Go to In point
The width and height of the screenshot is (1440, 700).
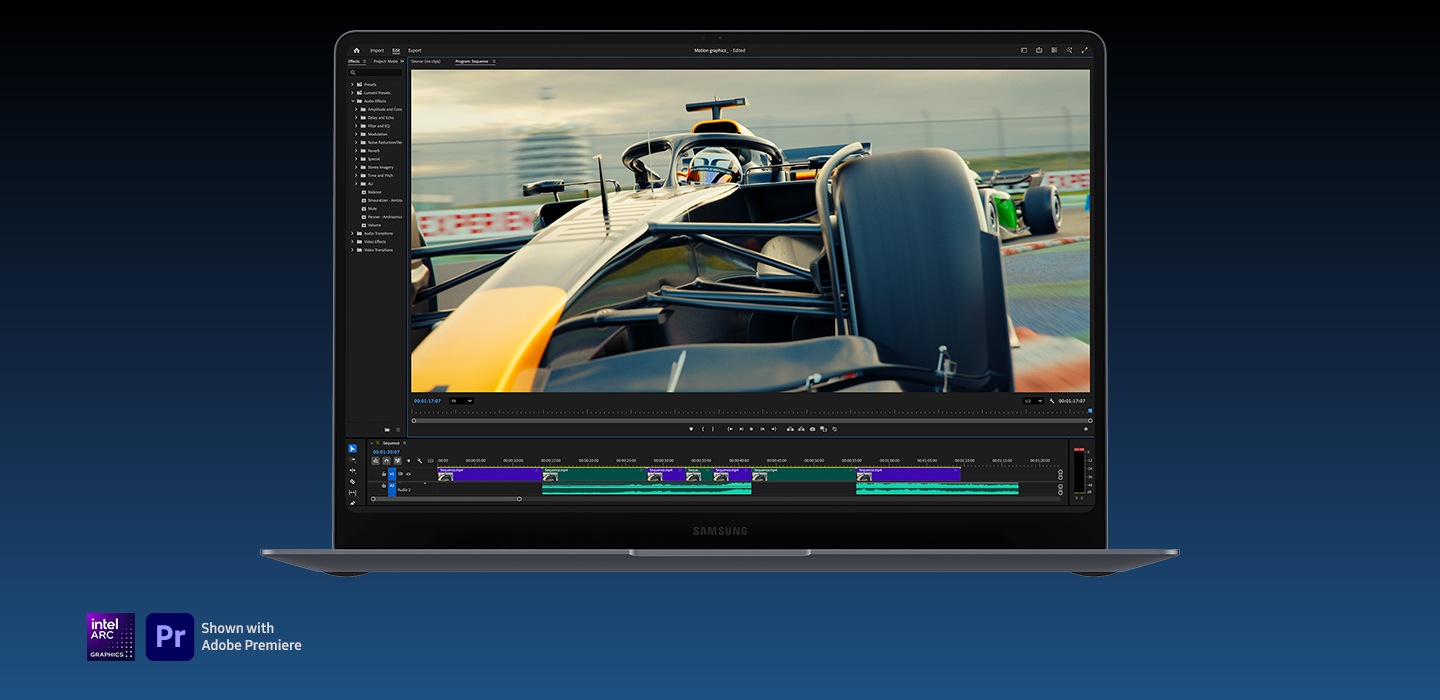tap(730, 429)
